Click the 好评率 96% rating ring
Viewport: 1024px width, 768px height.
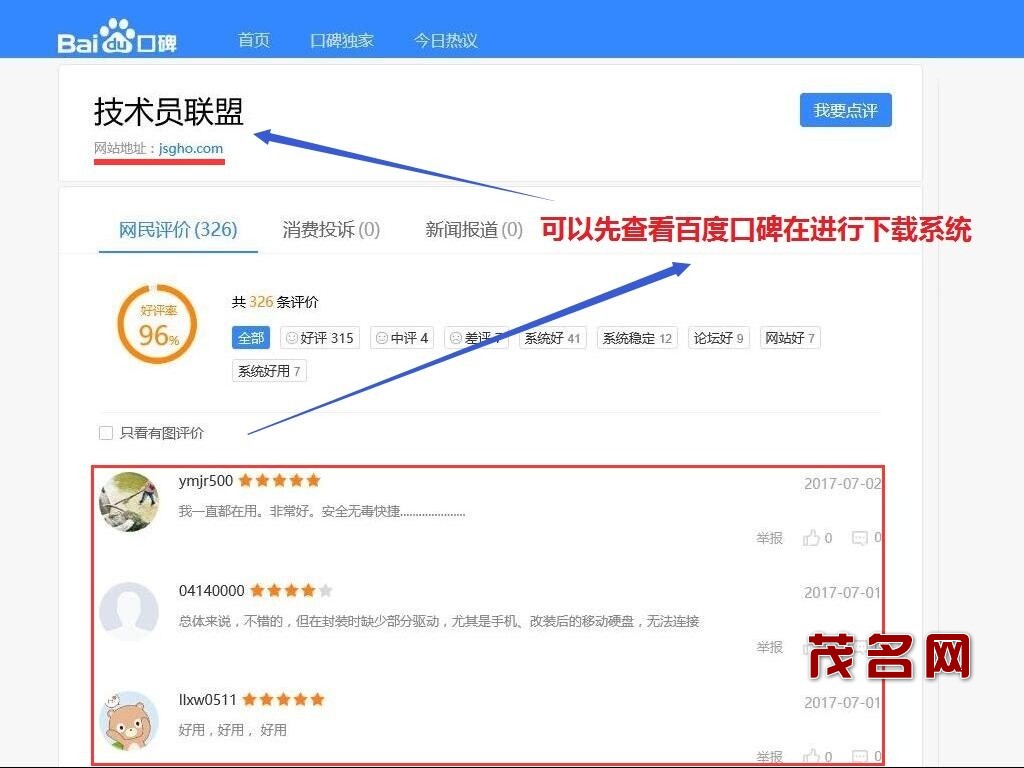[157, 324]
